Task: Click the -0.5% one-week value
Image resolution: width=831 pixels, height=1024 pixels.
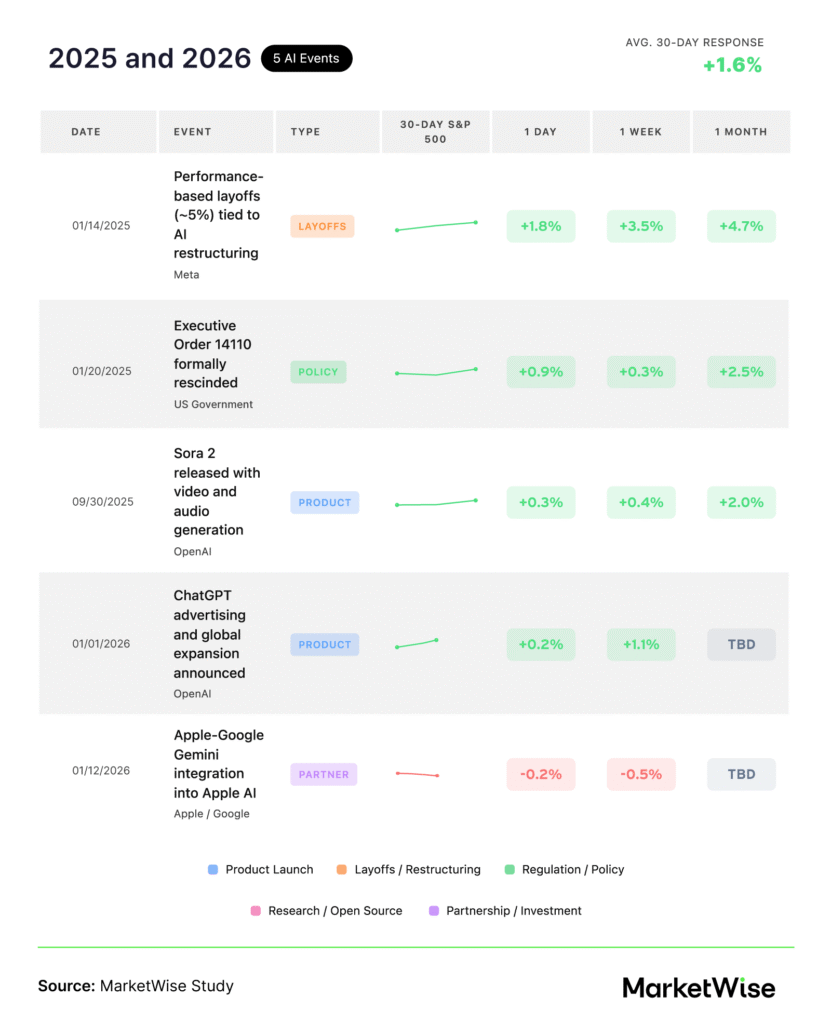Action: tap(641, 774)
